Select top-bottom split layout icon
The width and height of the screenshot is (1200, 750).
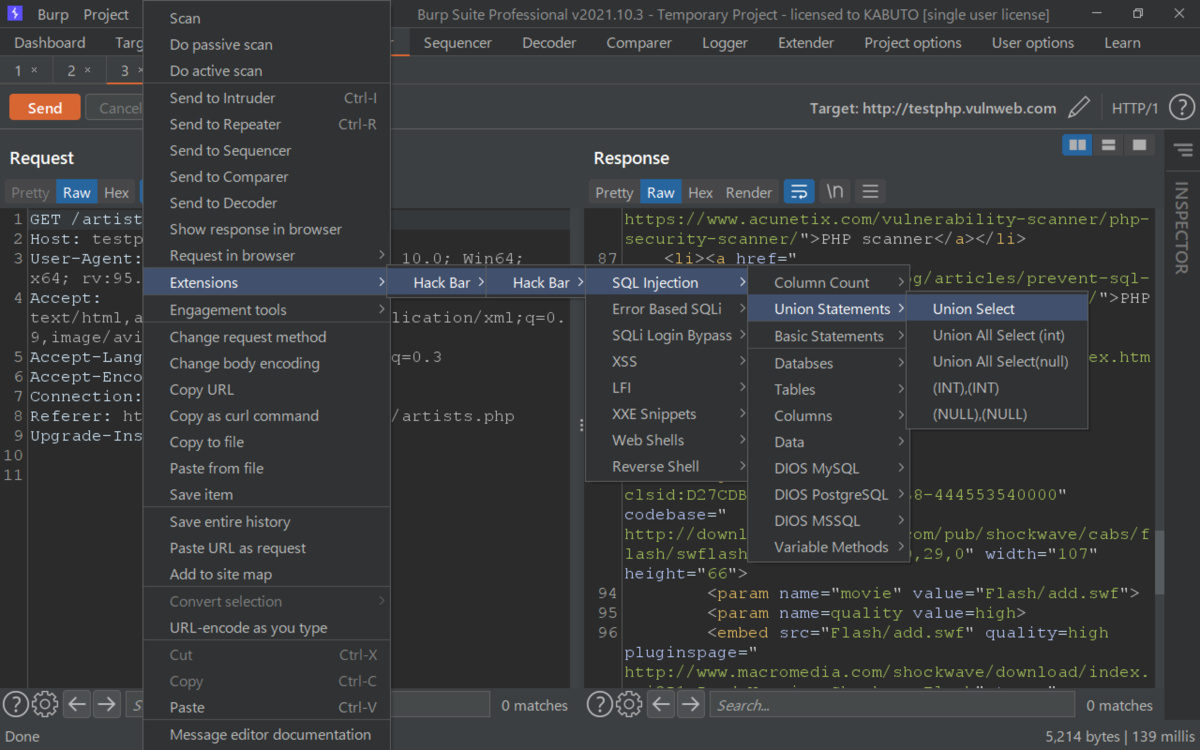point(1108,145)
